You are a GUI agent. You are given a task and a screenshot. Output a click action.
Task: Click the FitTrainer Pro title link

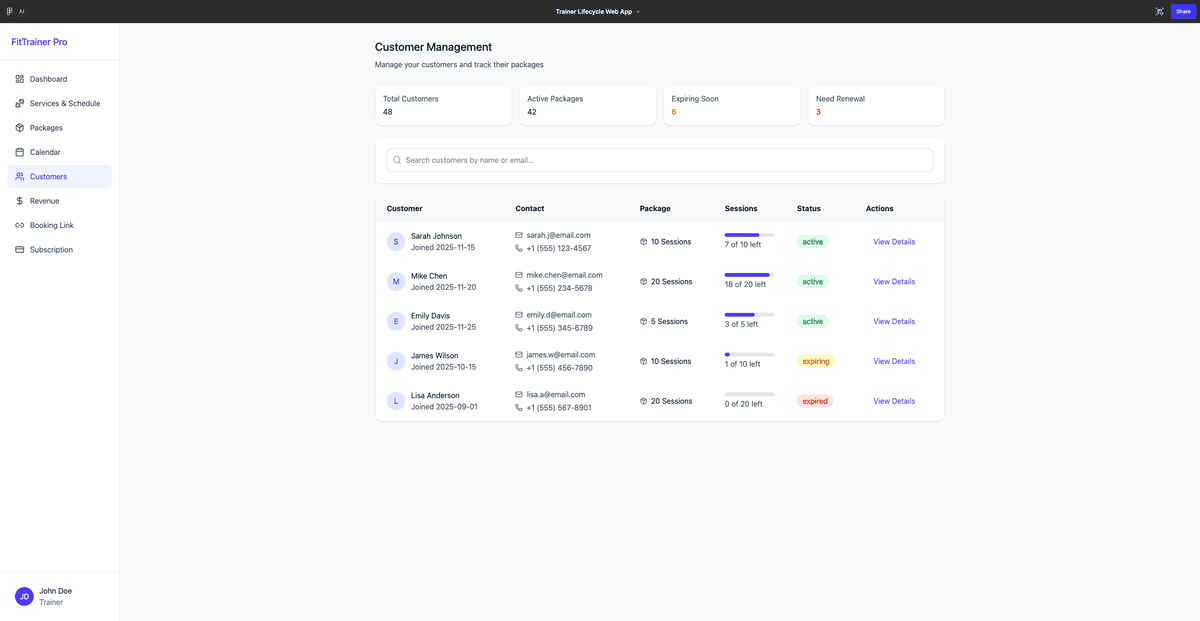coord(38,41)
